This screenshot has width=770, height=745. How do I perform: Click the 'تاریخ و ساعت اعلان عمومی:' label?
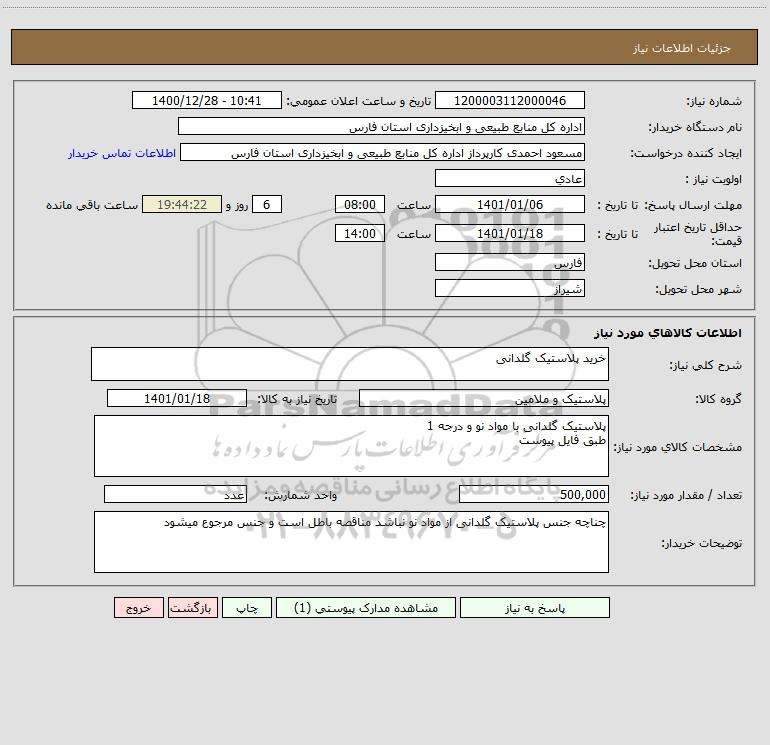point(358,101)
